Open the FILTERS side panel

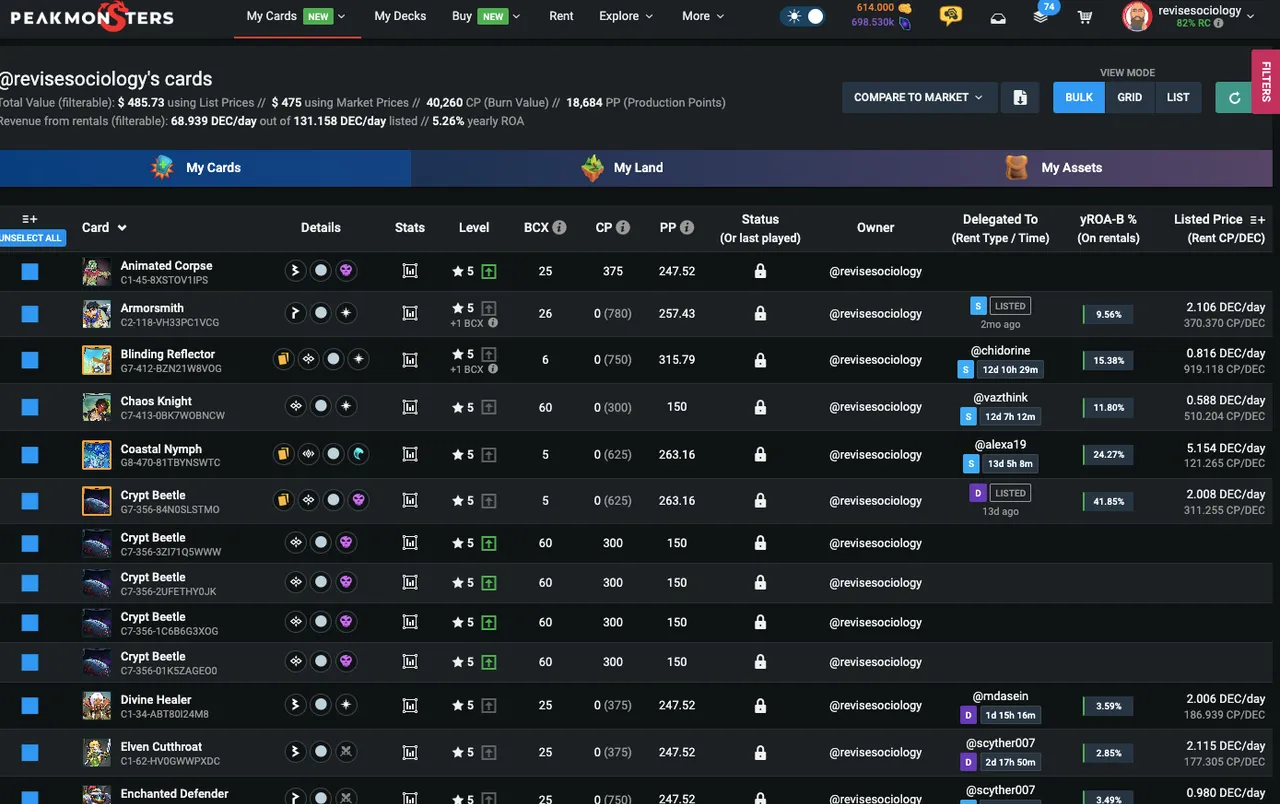click(x=1266, y=81)
